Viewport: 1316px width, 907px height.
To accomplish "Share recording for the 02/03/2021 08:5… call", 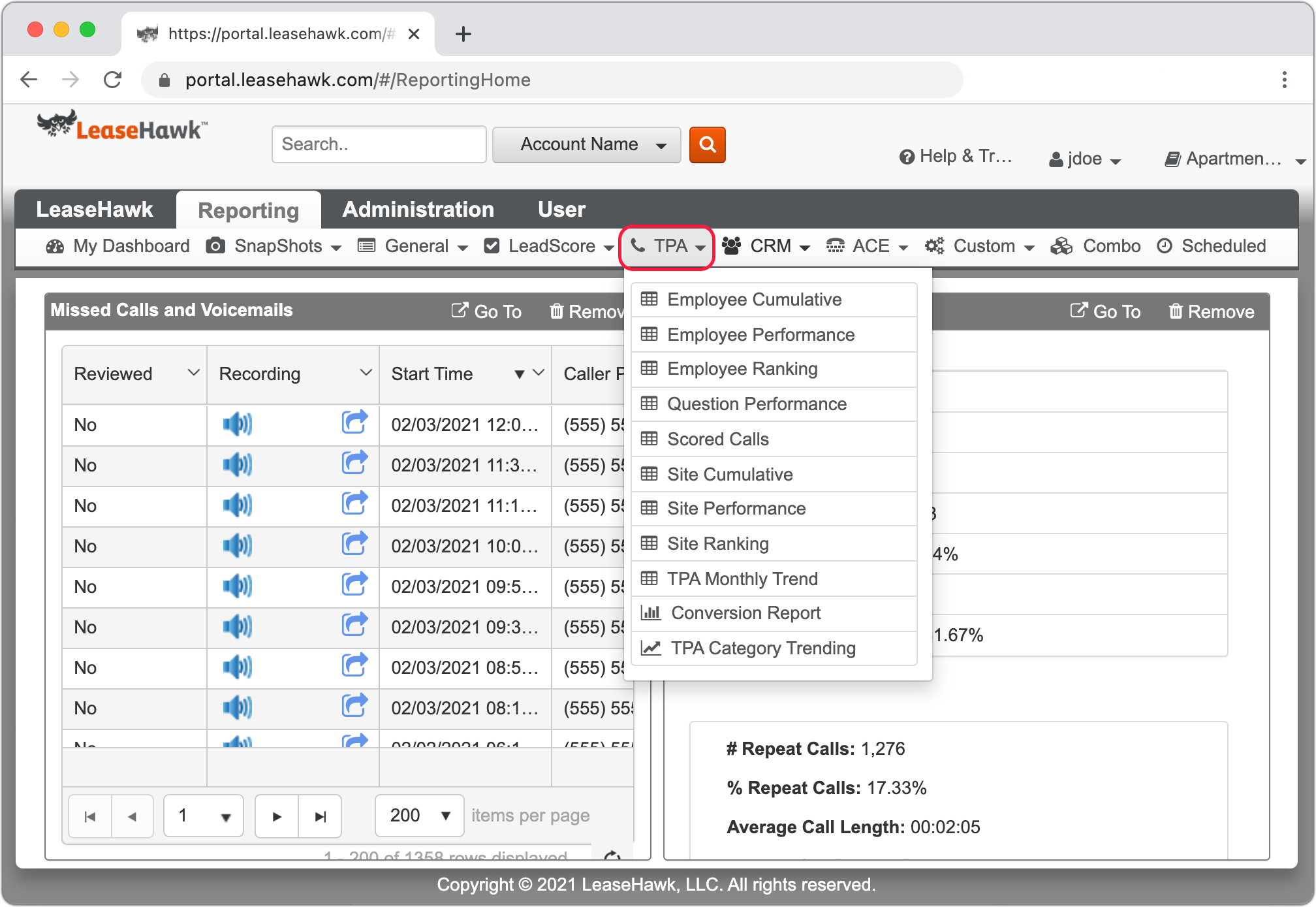I will [354, 665].
